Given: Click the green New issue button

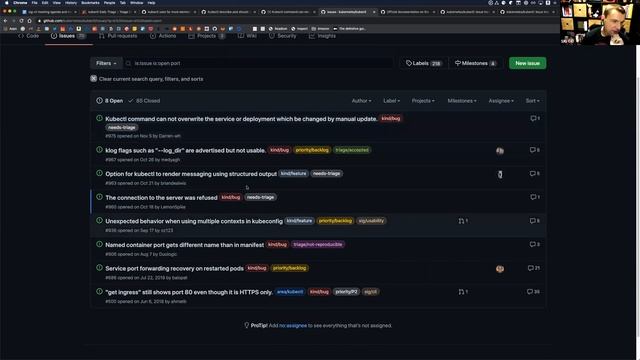Looking at the screenshot, I should coord(527,63).
